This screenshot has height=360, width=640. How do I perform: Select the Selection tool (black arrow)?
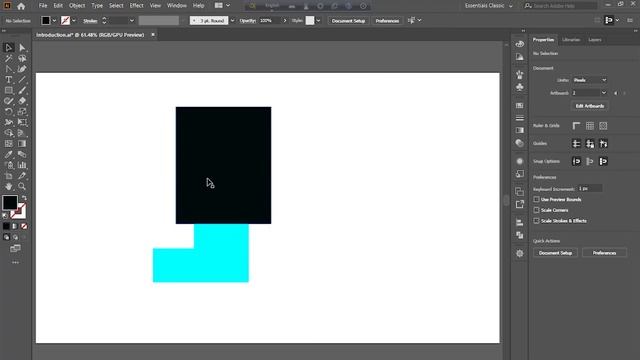point(9,48)
